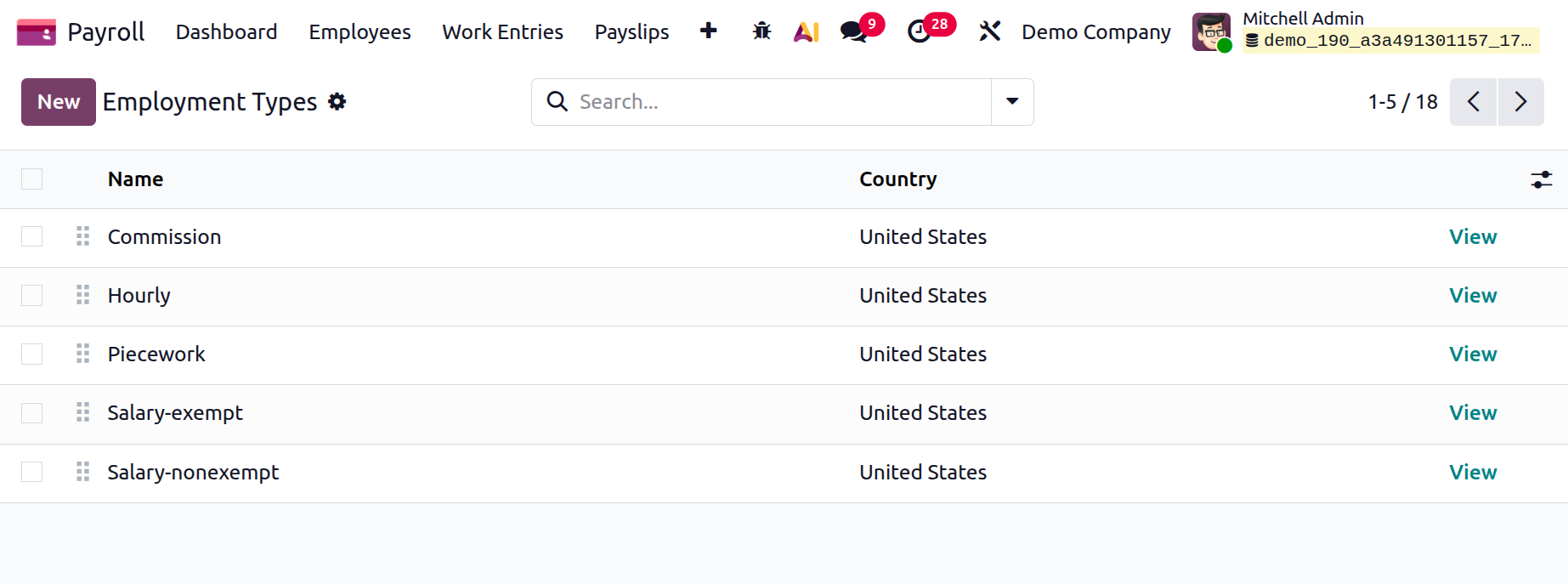Open optional columns adjust settings
This screenshot has width=1568, height=584.
tap(1541, 179)
